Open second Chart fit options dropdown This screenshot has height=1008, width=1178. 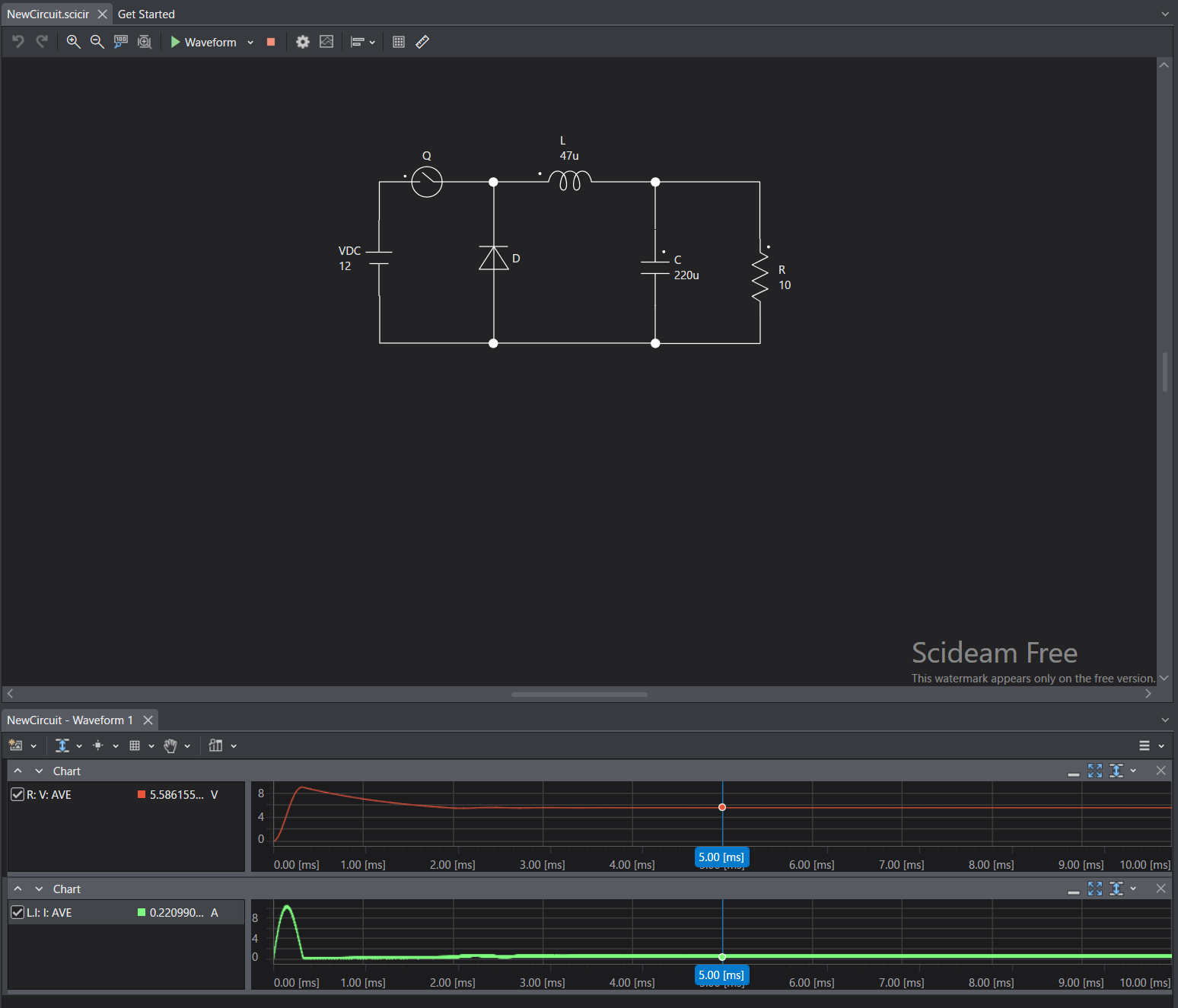(1133, 889)
